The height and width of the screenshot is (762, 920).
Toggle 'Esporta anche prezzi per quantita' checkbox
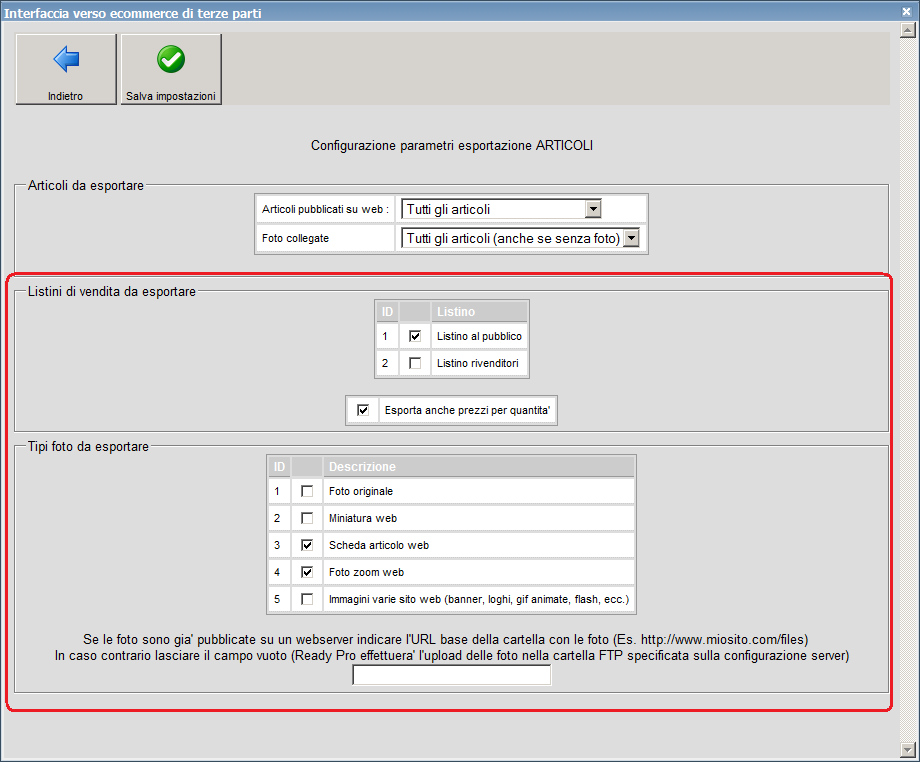pyautogui.click(x=363, y=410)
